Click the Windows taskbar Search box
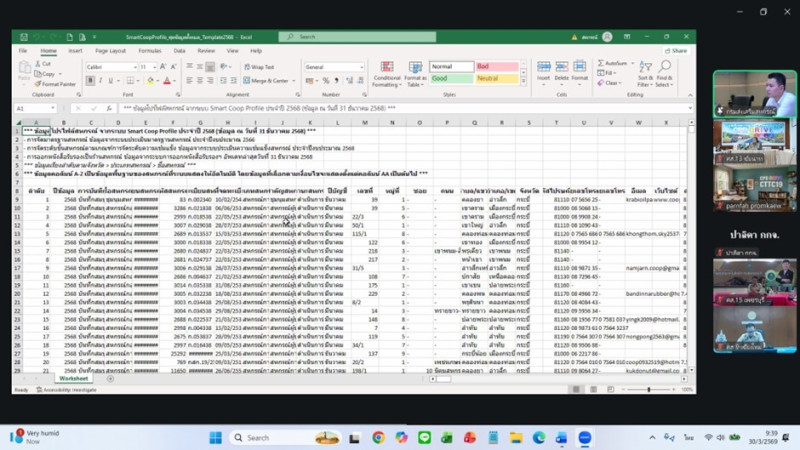This screenshot has height=450, width=800. tap(275, 437)
